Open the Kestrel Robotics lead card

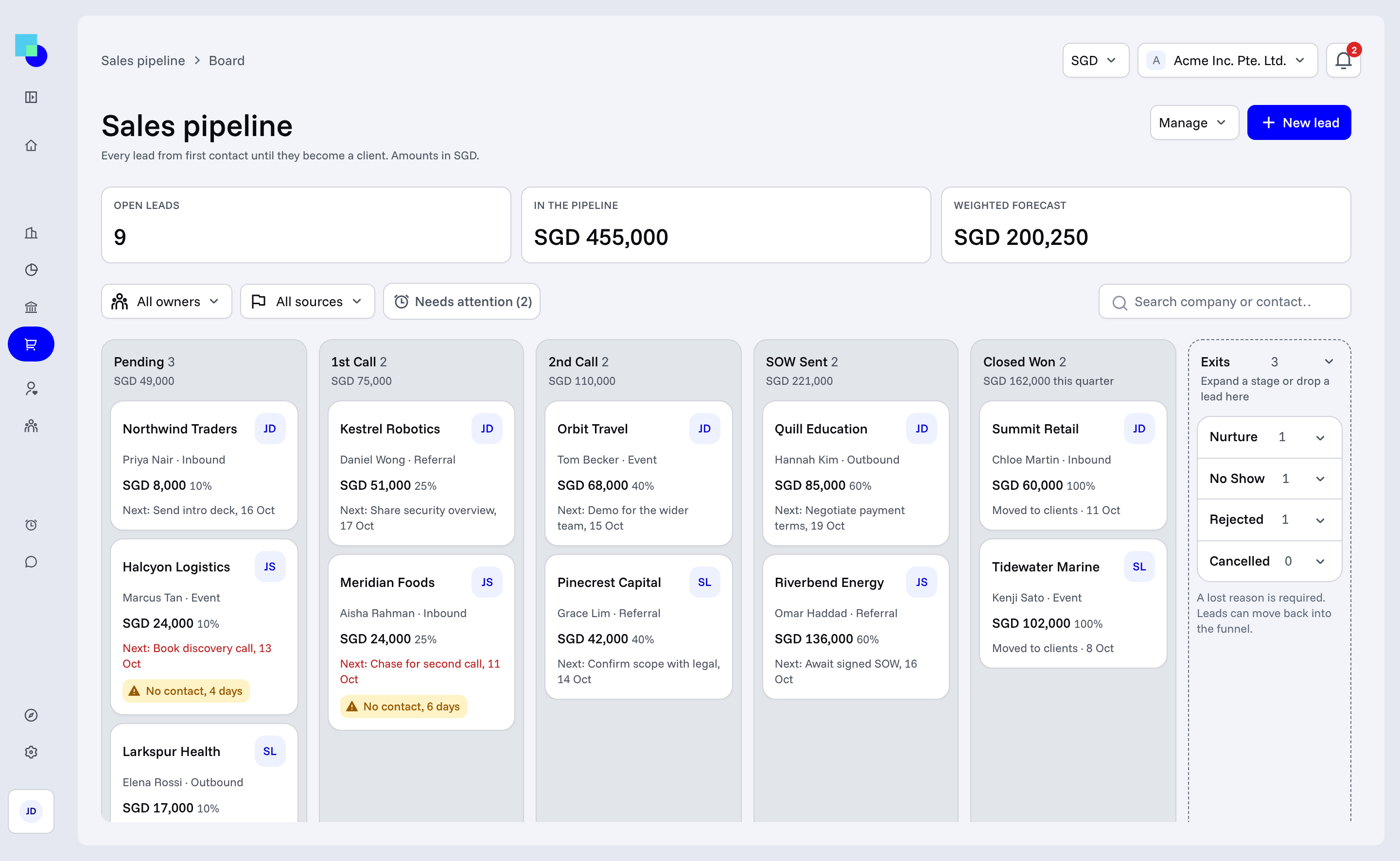click(x=421, y=473)
